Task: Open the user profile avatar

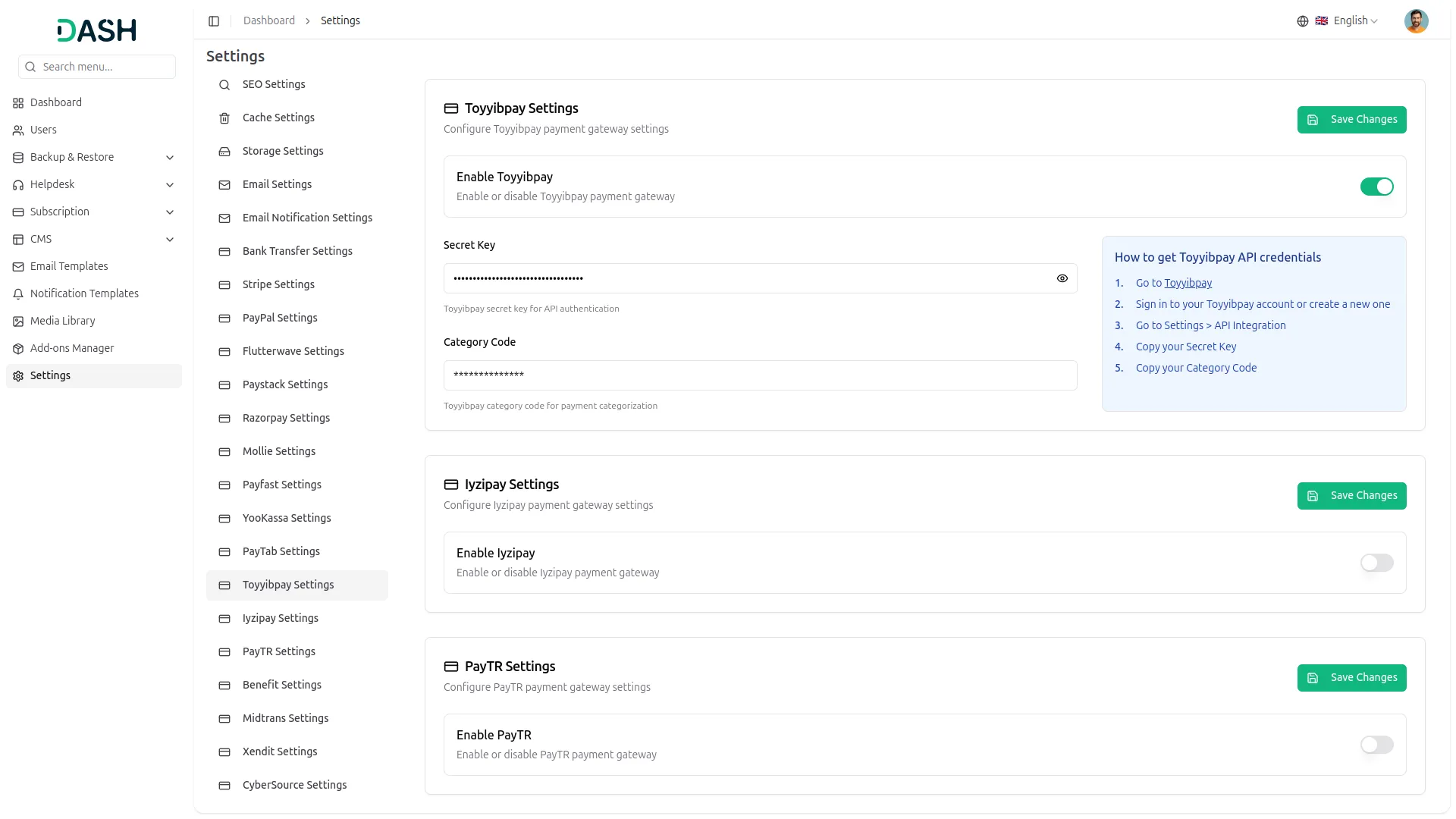Action: click(x=1416, y=21)
